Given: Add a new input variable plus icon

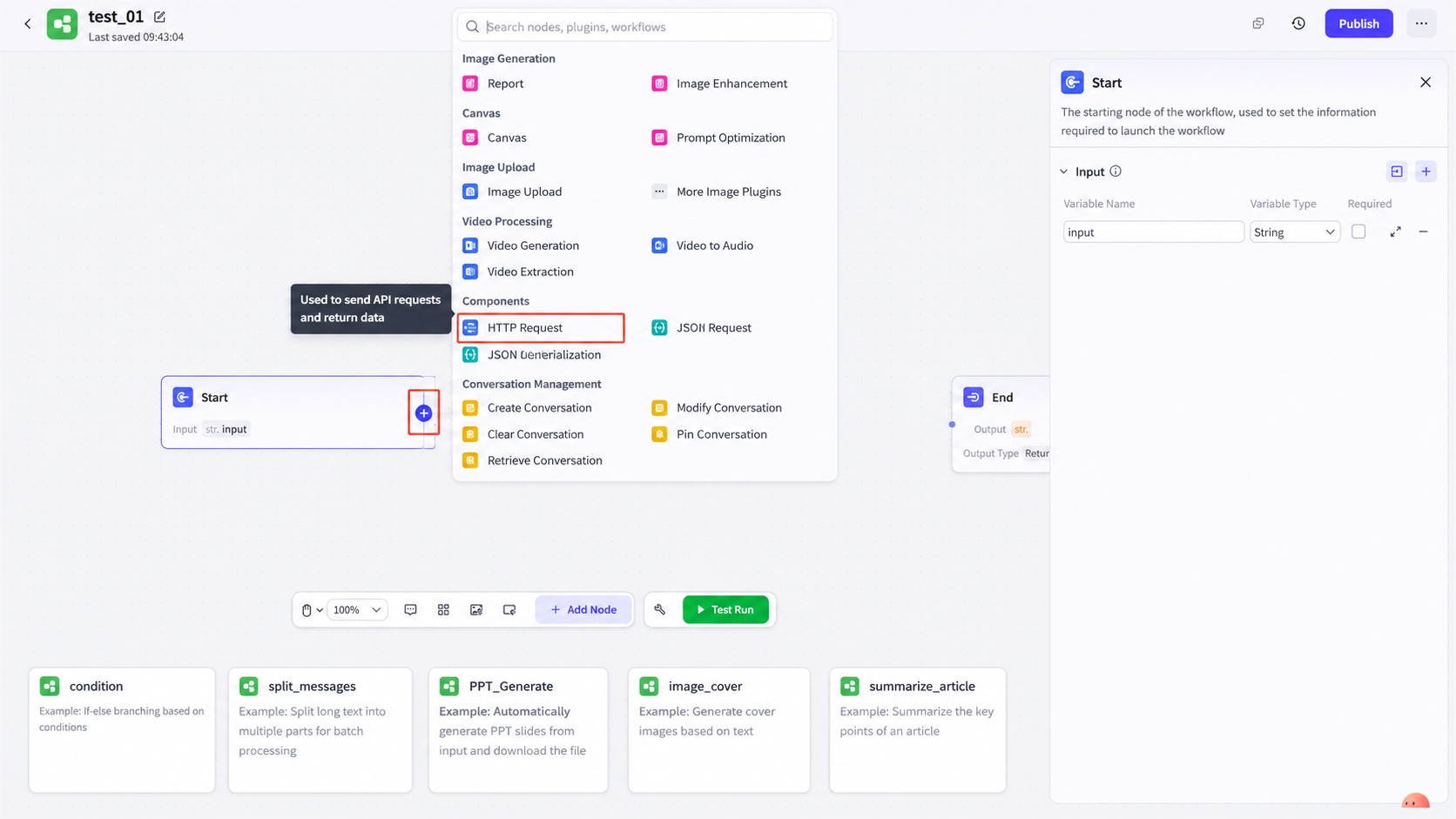Looking at the screenshot, I should coord(1426,171).
